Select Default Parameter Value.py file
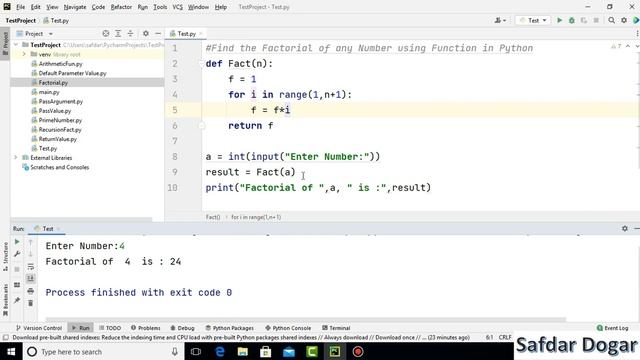640x360 pixels. [72, 73]
